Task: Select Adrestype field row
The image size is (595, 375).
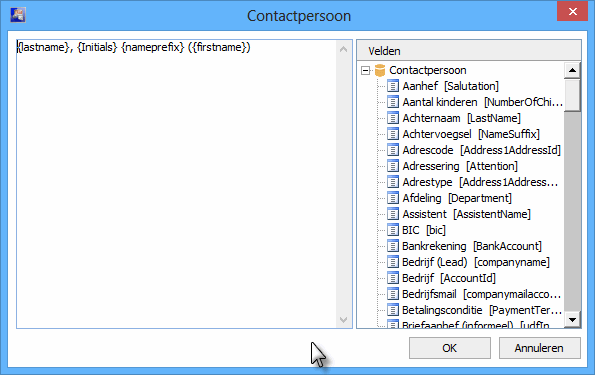Action: click(480, 182)
